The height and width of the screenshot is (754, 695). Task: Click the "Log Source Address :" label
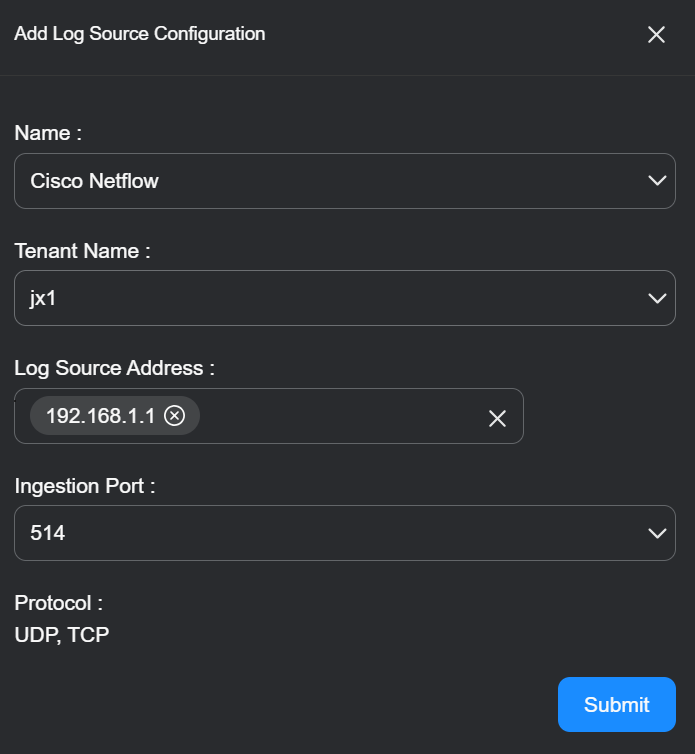pos(114,368)
